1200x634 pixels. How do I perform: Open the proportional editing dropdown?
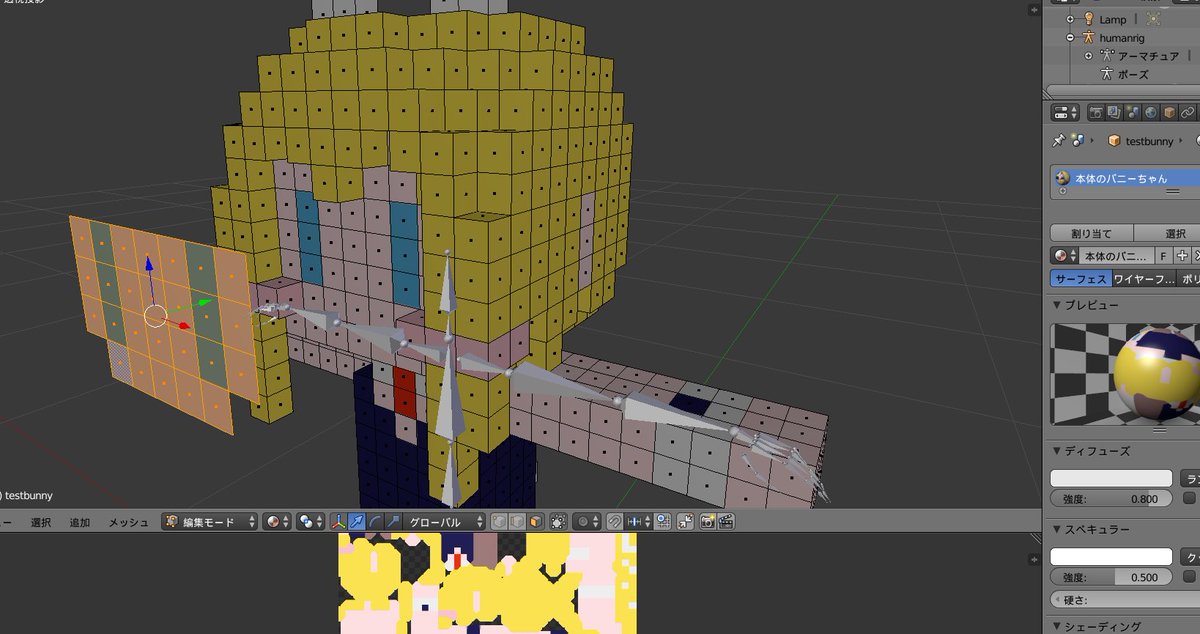pyautogui.click(x=586, y=522)
